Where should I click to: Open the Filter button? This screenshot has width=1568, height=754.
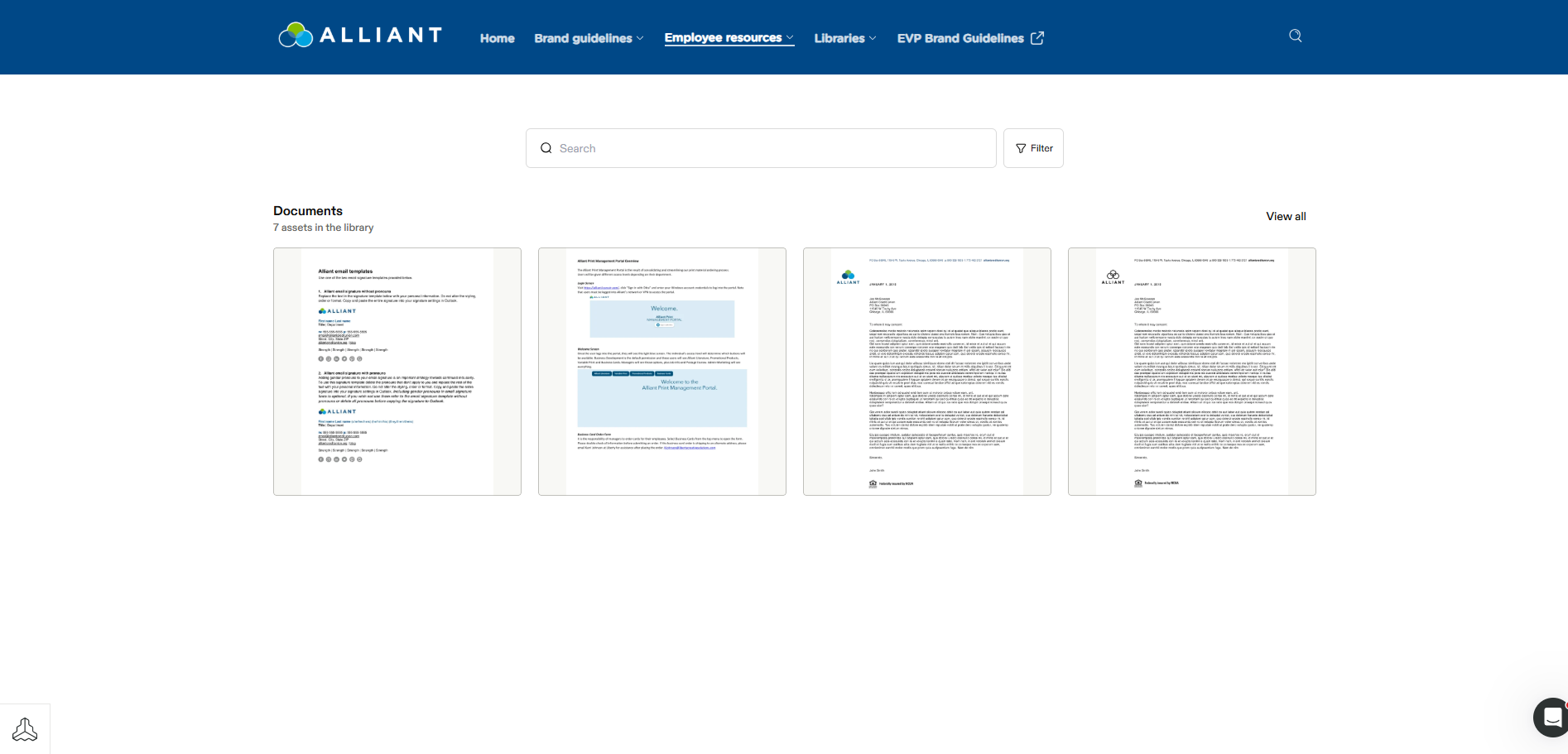click(1033, 148)
